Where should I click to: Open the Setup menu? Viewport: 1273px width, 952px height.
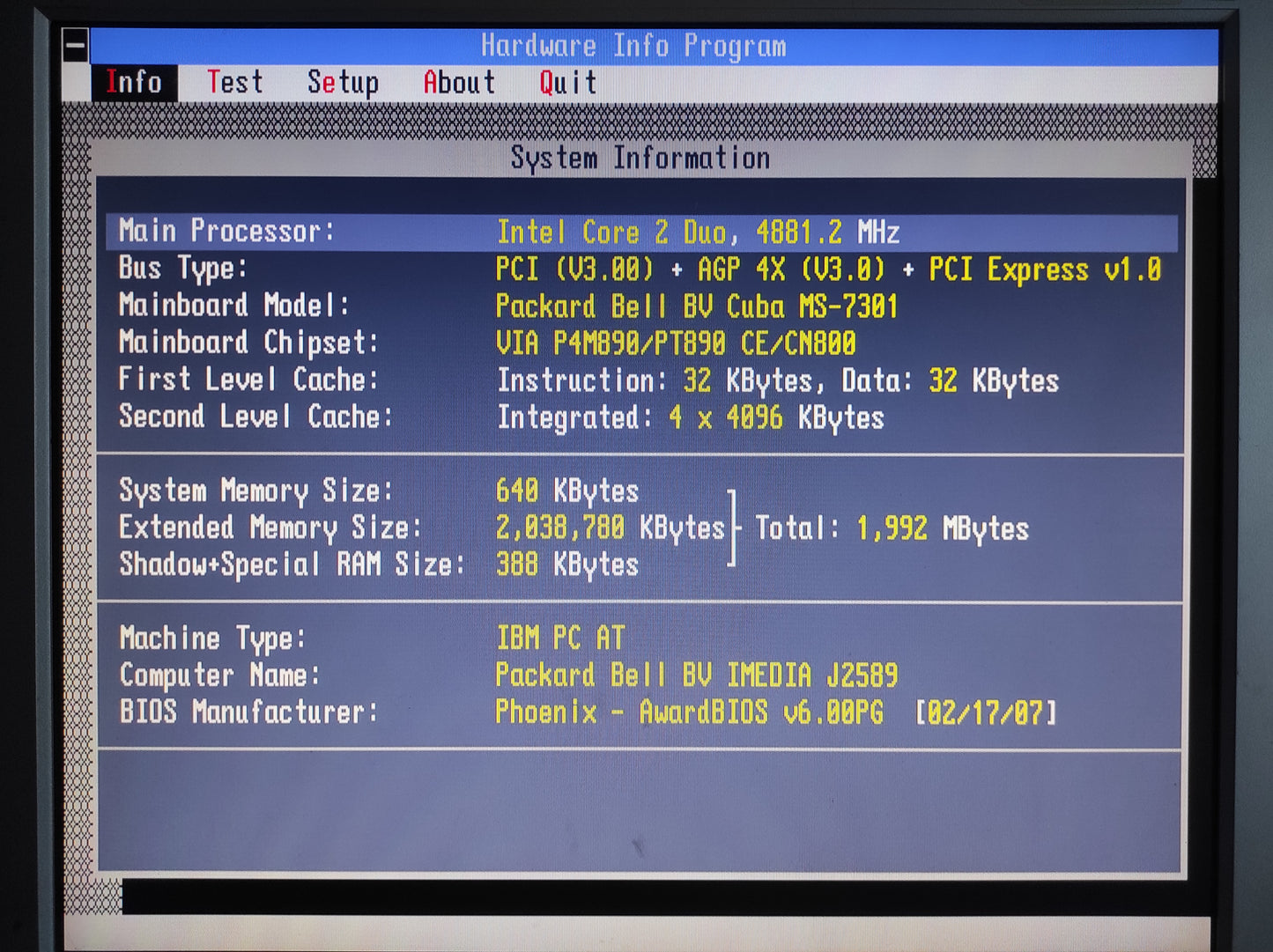(x=343, y=82)
